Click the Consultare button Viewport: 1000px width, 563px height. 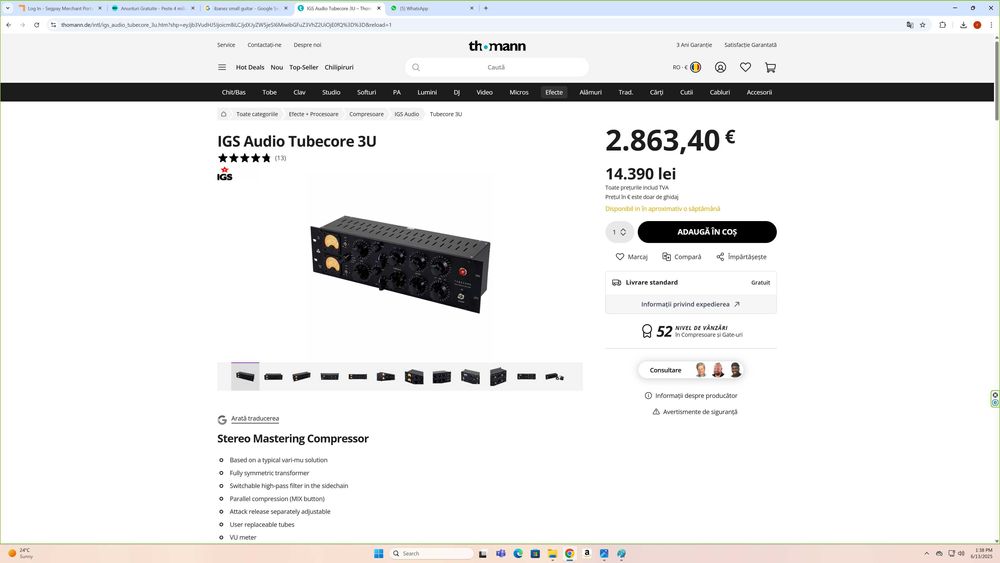point(691,370)
